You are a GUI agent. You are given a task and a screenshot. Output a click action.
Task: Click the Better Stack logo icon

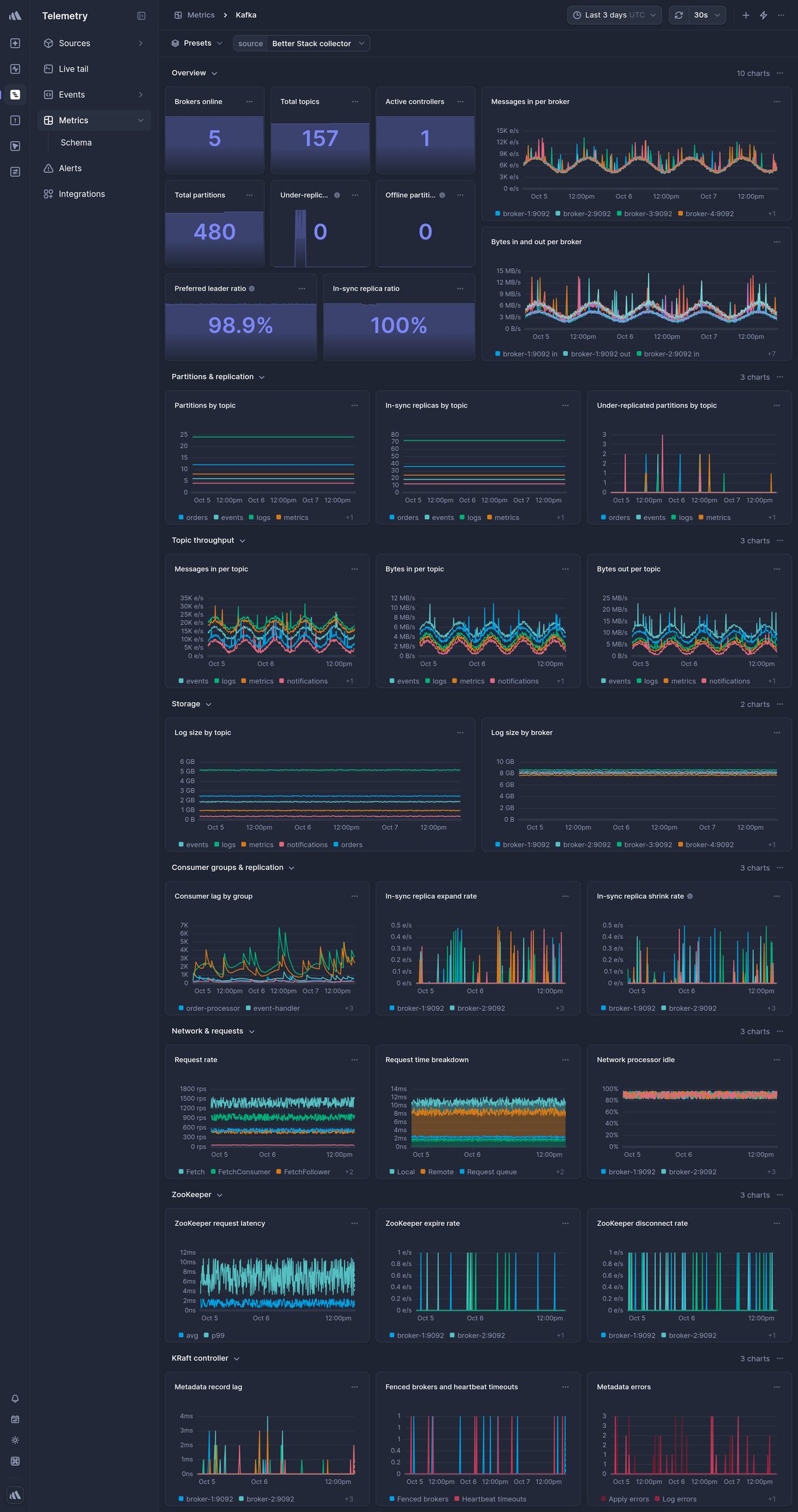(15, 16)
